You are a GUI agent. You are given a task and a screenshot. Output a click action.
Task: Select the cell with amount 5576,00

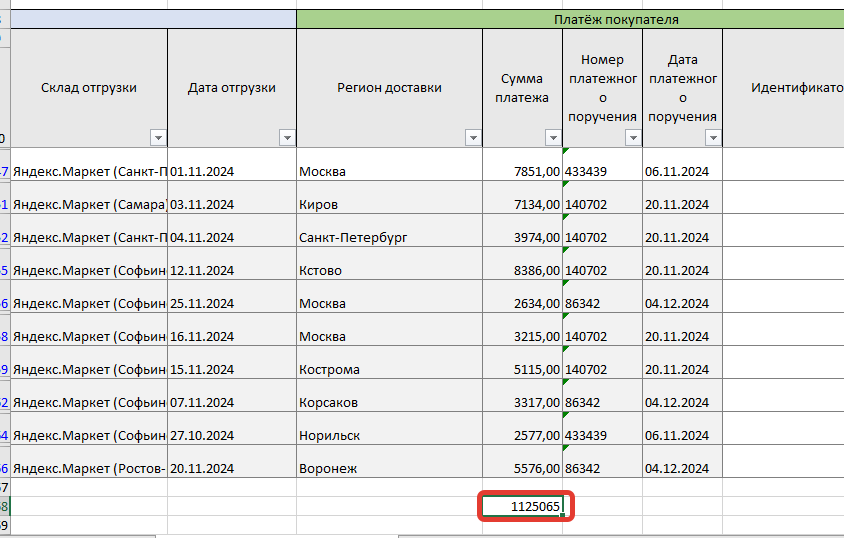(522, 461)
